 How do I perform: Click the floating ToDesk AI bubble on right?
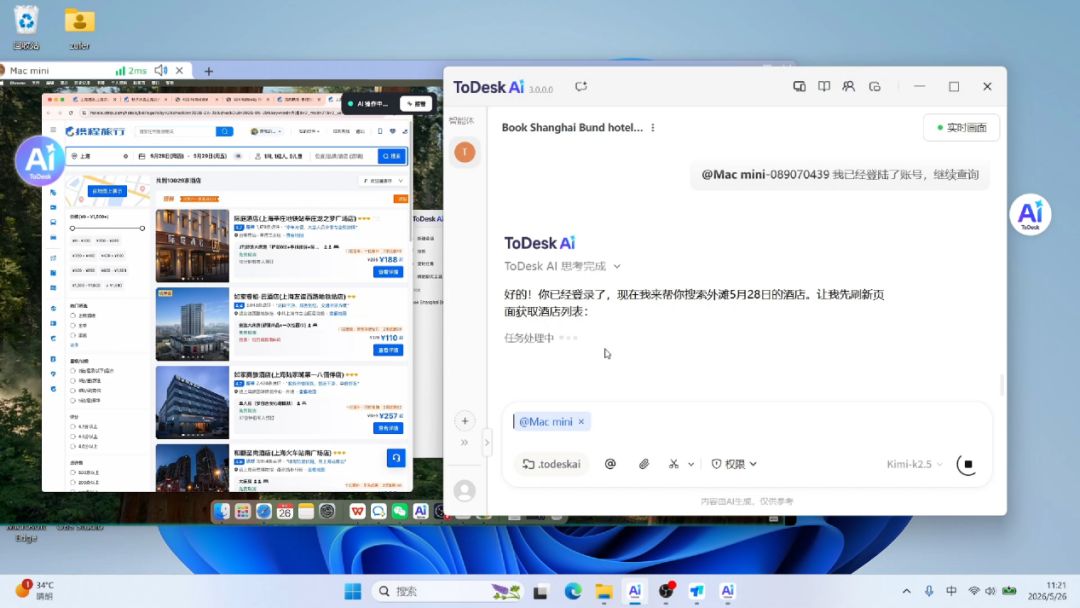coord(1030,215)
